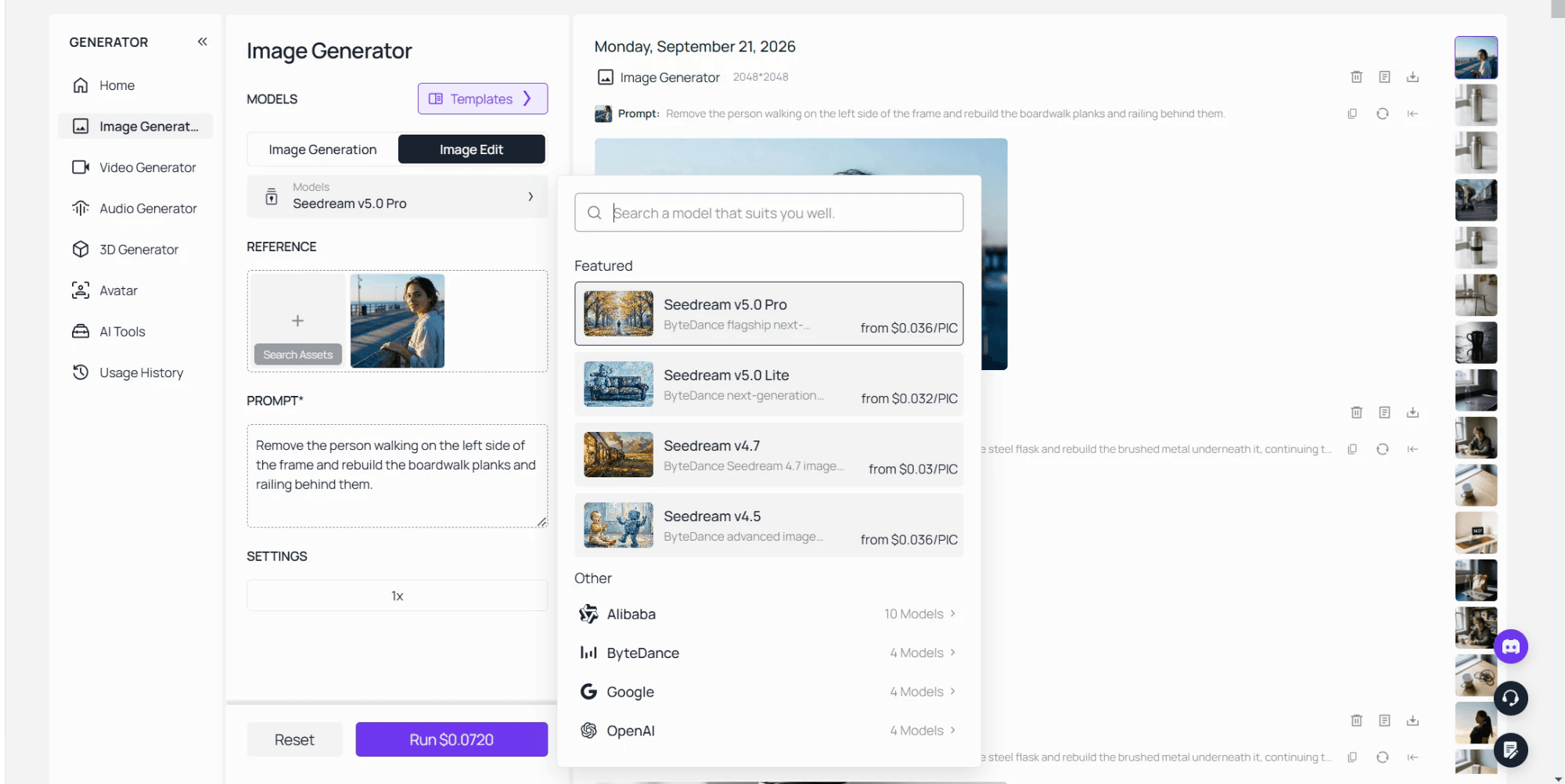Open feedback note floating button

tap(1511, 750)
